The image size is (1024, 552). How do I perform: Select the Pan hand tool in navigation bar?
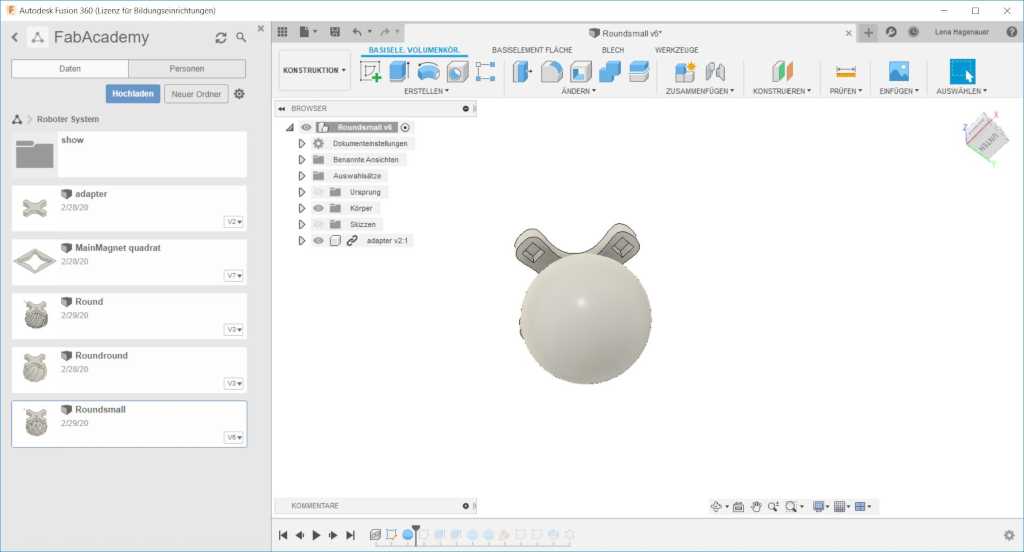(x=757, y=507)
